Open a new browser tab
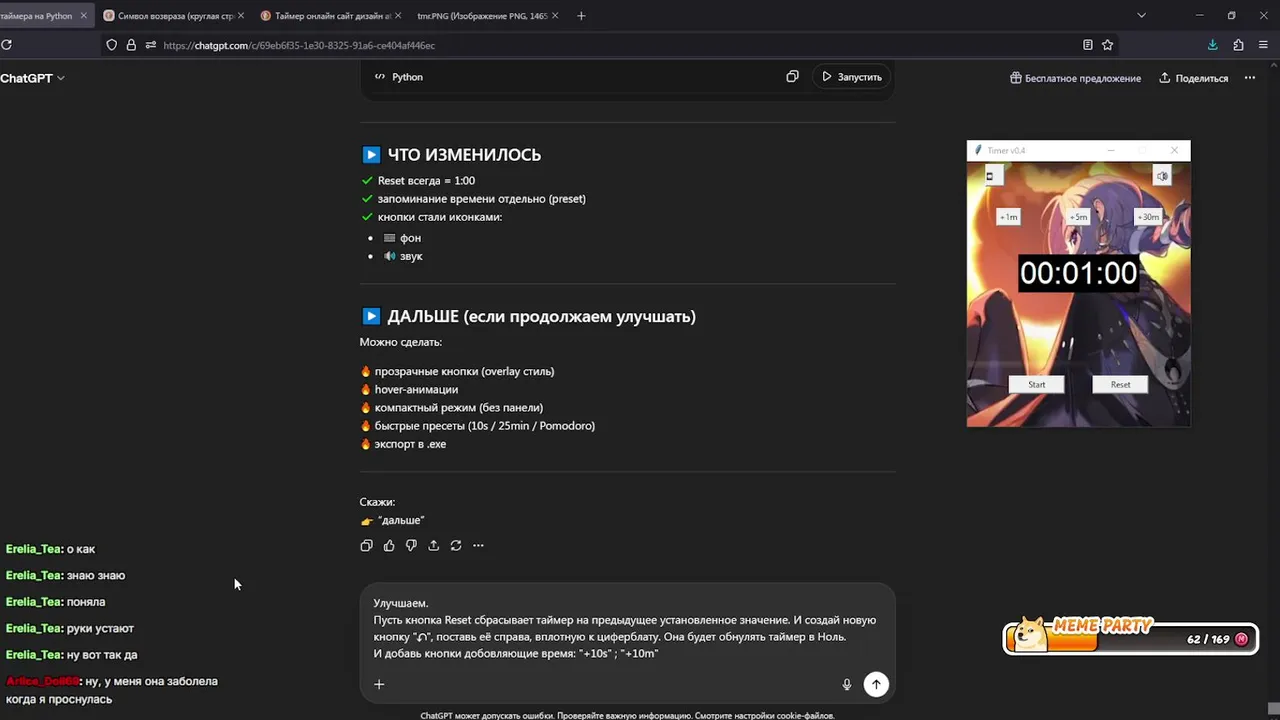 (581, 16)
